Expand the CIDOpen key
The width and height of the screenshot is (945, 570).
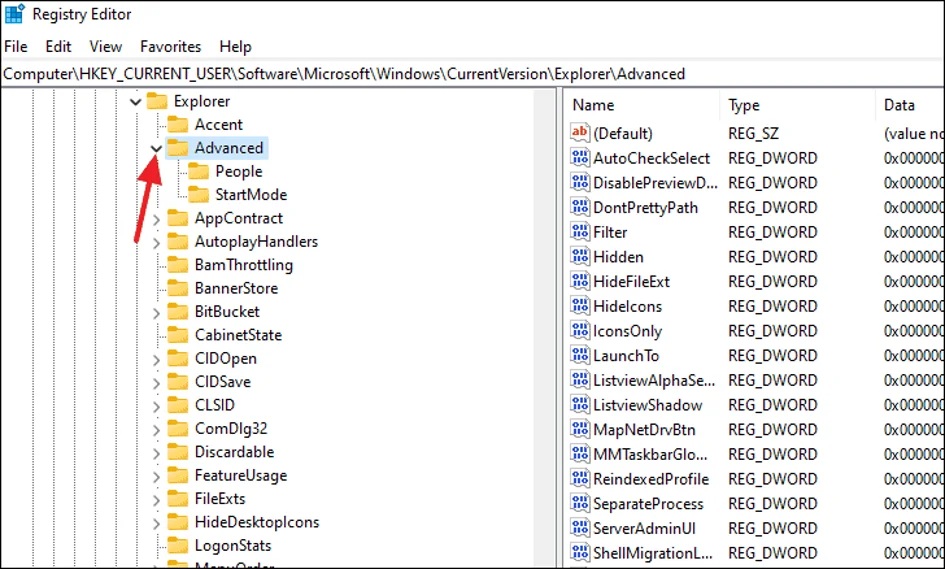click(156, 360)
